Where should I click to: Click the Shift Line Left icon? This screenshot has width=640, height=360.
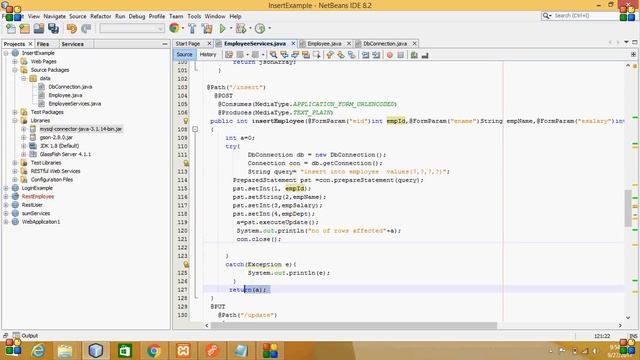pos(365,55)
